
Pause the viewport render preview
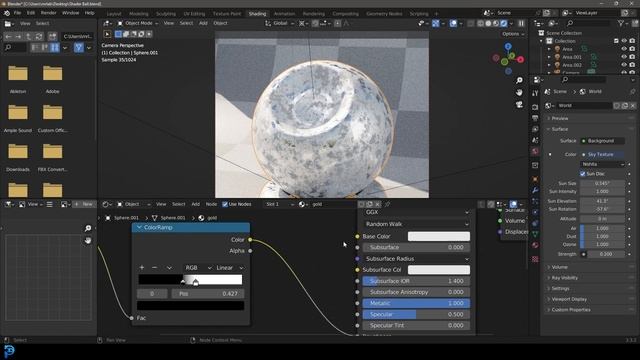(521, 23)
